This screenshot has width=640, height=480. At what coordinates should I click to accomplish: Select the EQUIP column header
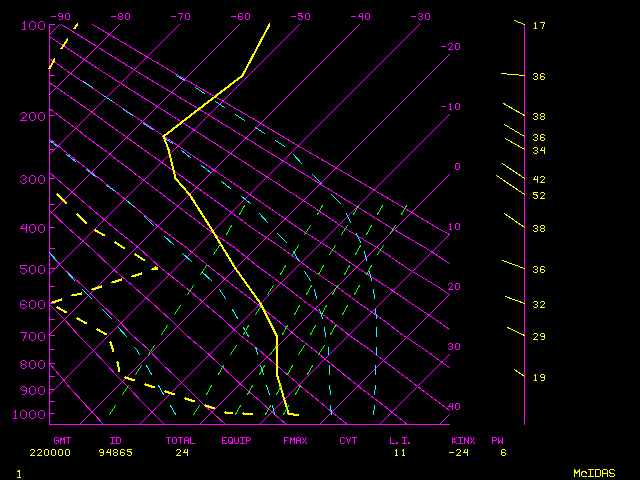tap(236, 440)
